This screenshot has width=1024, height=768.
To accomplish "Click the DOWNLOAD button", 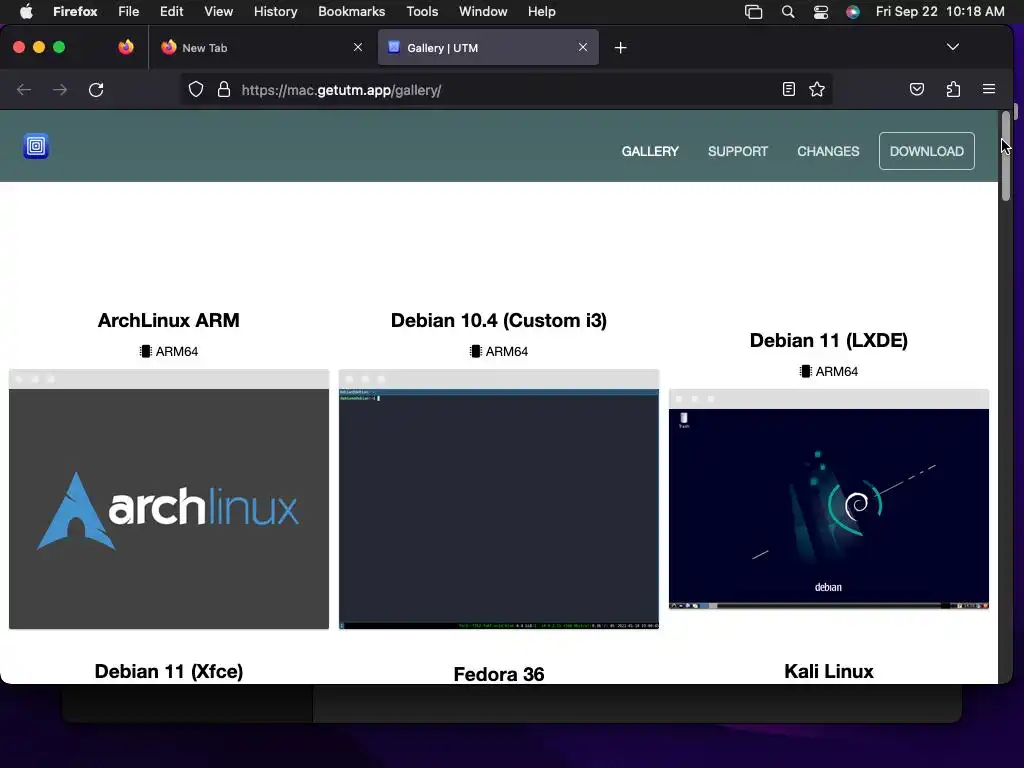I will pos(926,151).
